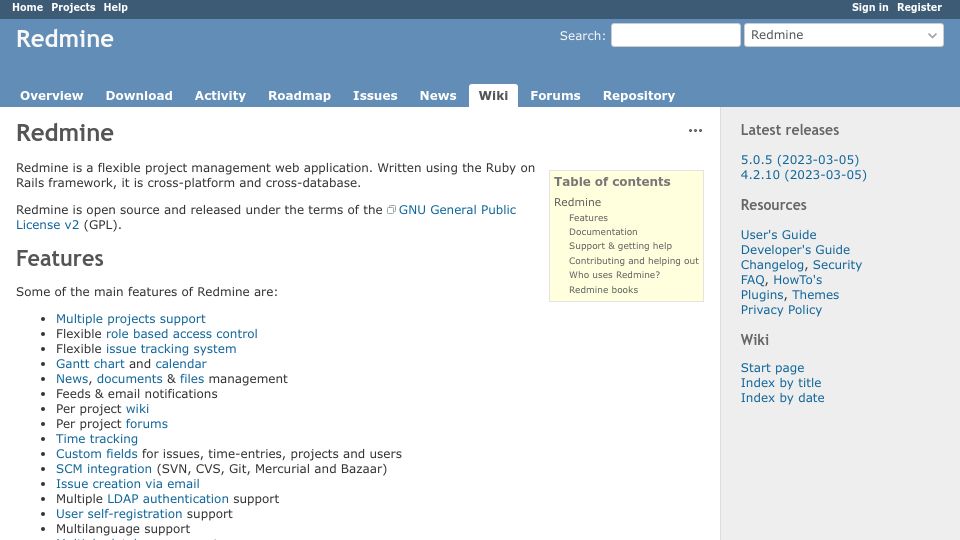Open Projects in the top menu
Viewport: 960px width, 540px height.
coord(73,7)
